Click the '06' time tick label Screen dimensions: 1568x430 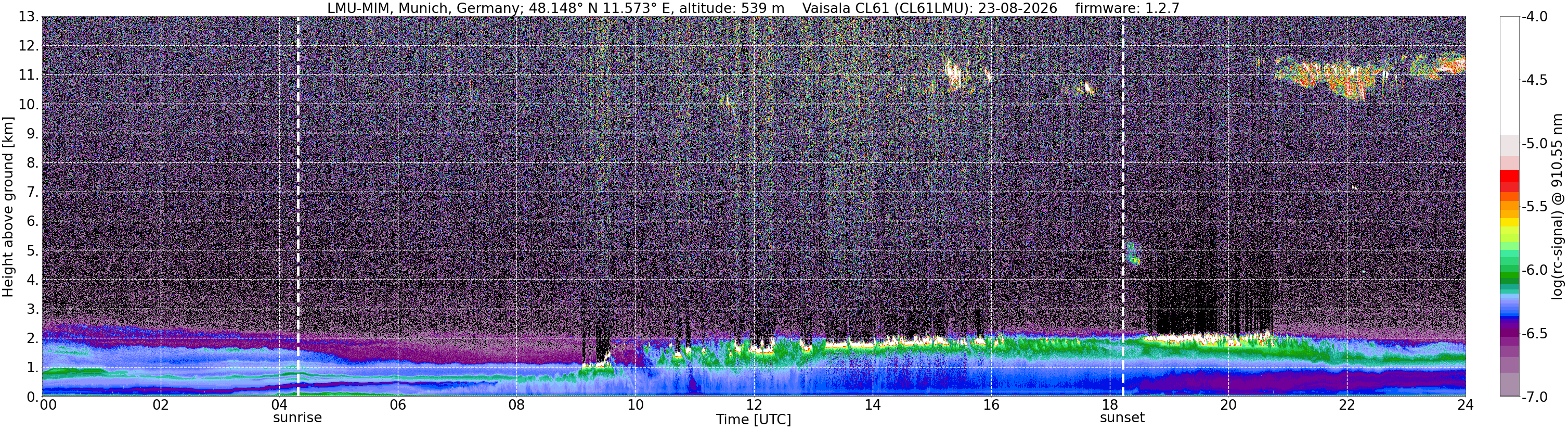pos(397,405)
